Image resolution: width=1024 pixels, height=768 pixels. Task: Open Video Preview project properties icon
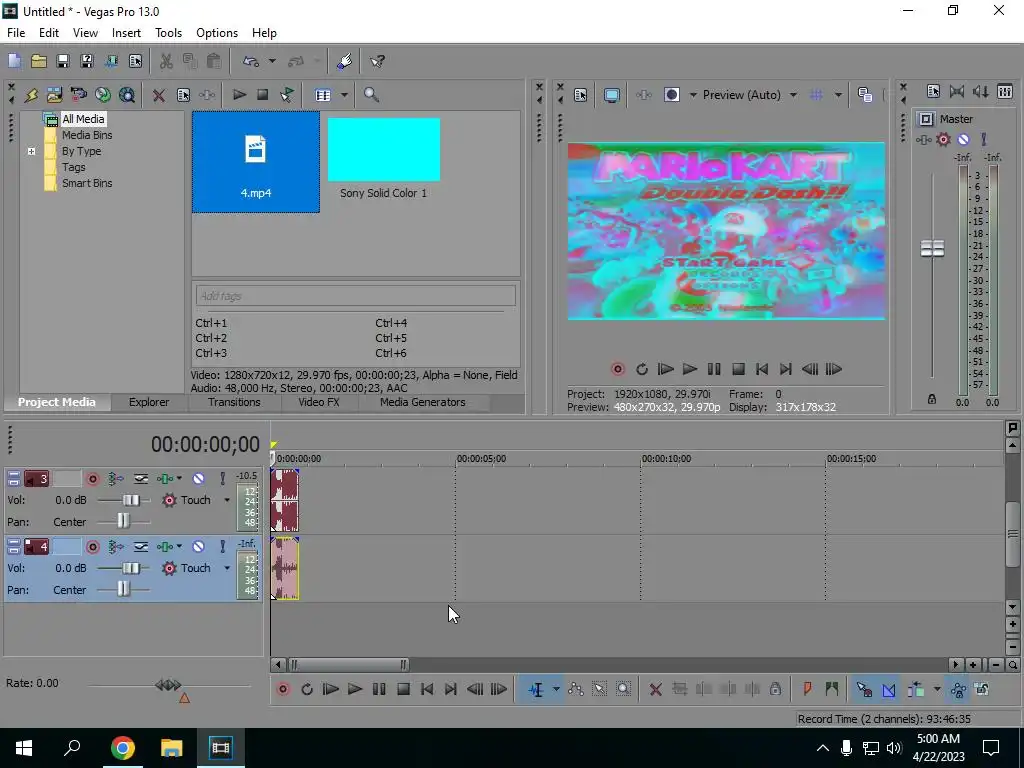coord(581,95)
